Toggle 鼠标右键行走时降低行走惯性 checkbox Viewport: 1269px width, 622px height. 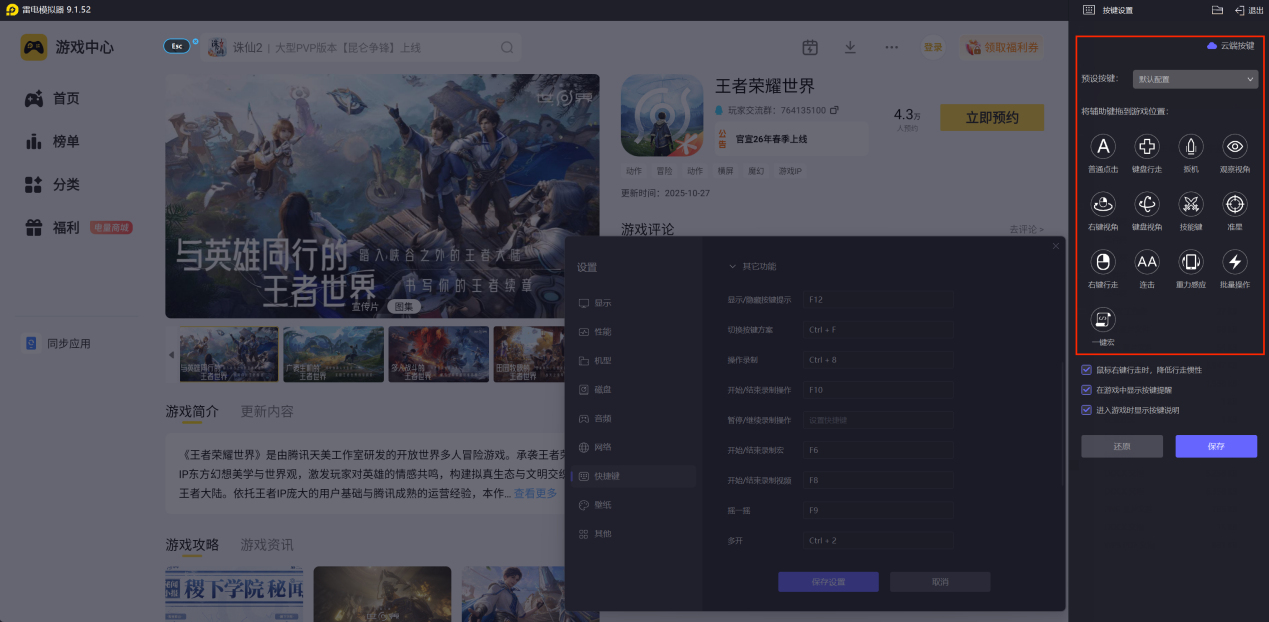click(x=1087, y=370)
